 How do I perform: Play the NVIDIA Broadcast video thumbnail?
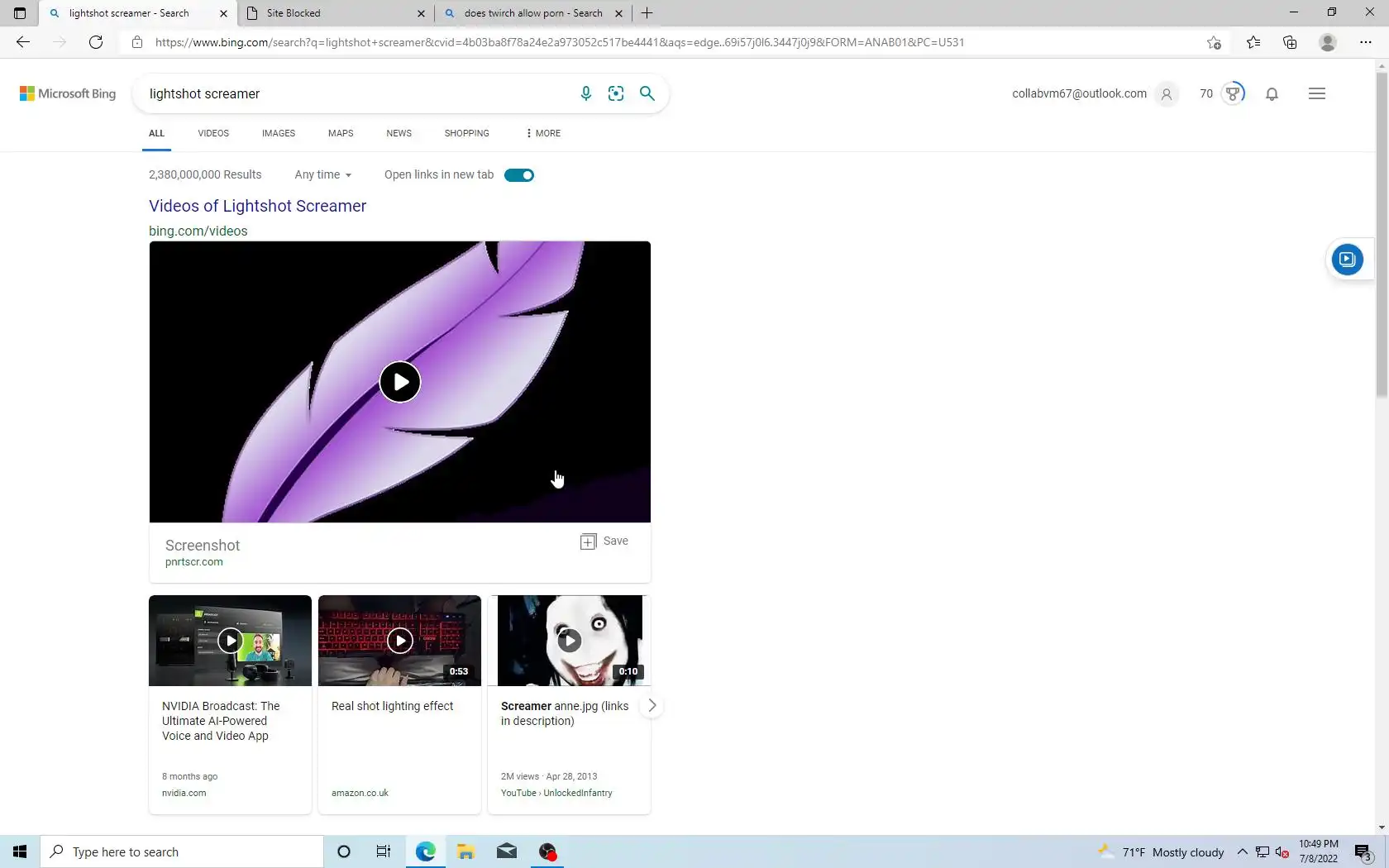230,641
